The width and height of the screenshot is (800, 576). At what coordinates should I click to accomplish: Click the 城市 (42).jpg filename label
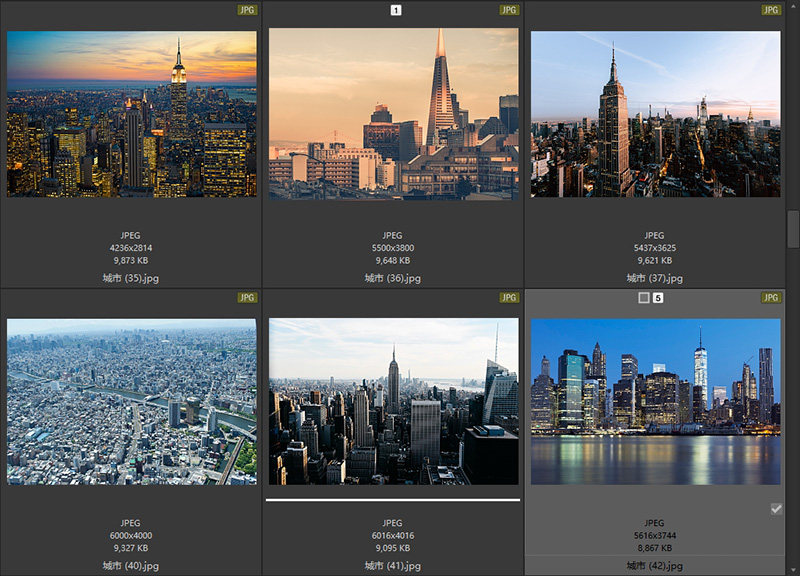point(655,566)
